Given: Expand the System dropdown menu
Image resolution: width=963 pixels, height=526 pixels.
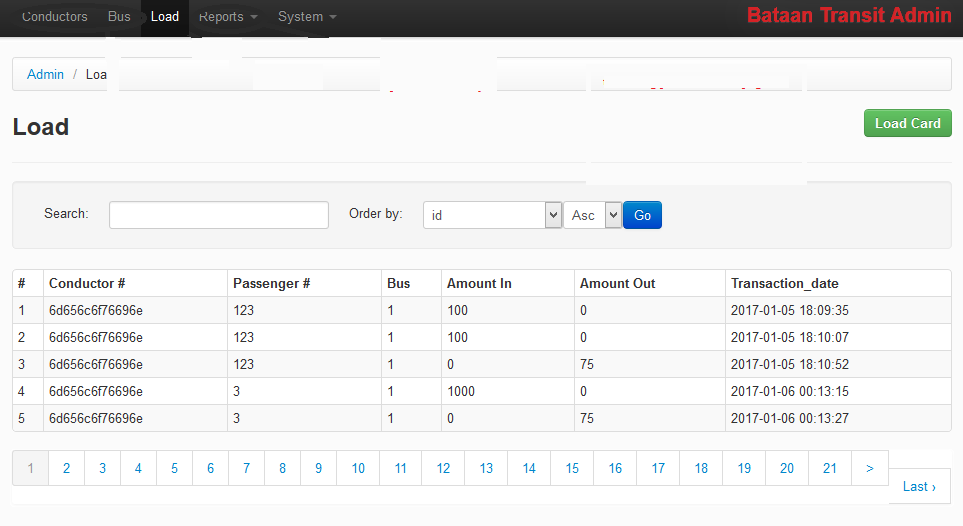Looking at the screenshot, I should (x=307, y=17).
